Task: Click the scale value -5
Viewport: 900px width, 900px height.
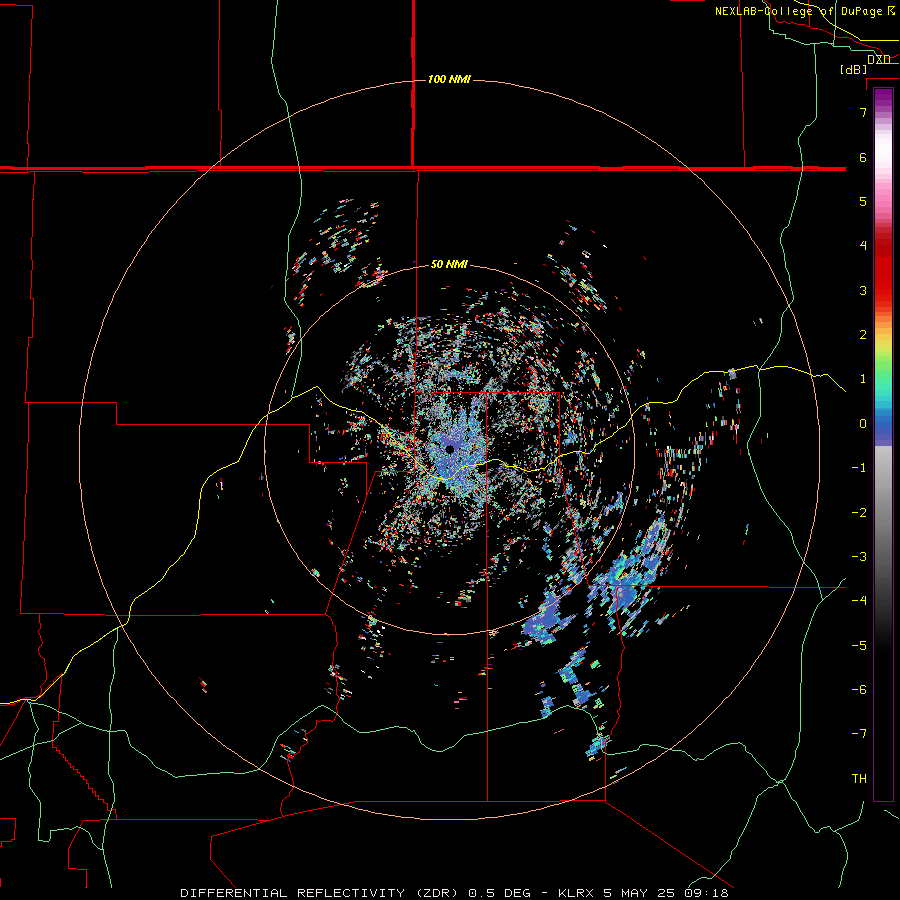Action: pos(859,646)
